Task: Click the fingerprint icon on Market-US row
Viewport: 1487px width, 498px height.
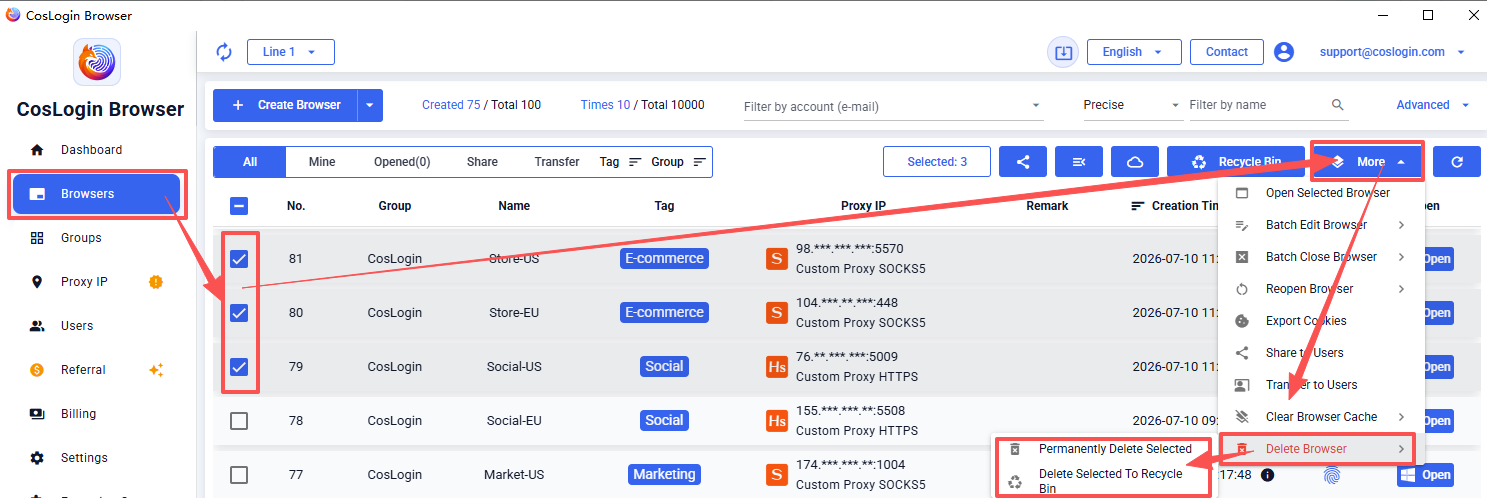Action: tap(1331, 475)
